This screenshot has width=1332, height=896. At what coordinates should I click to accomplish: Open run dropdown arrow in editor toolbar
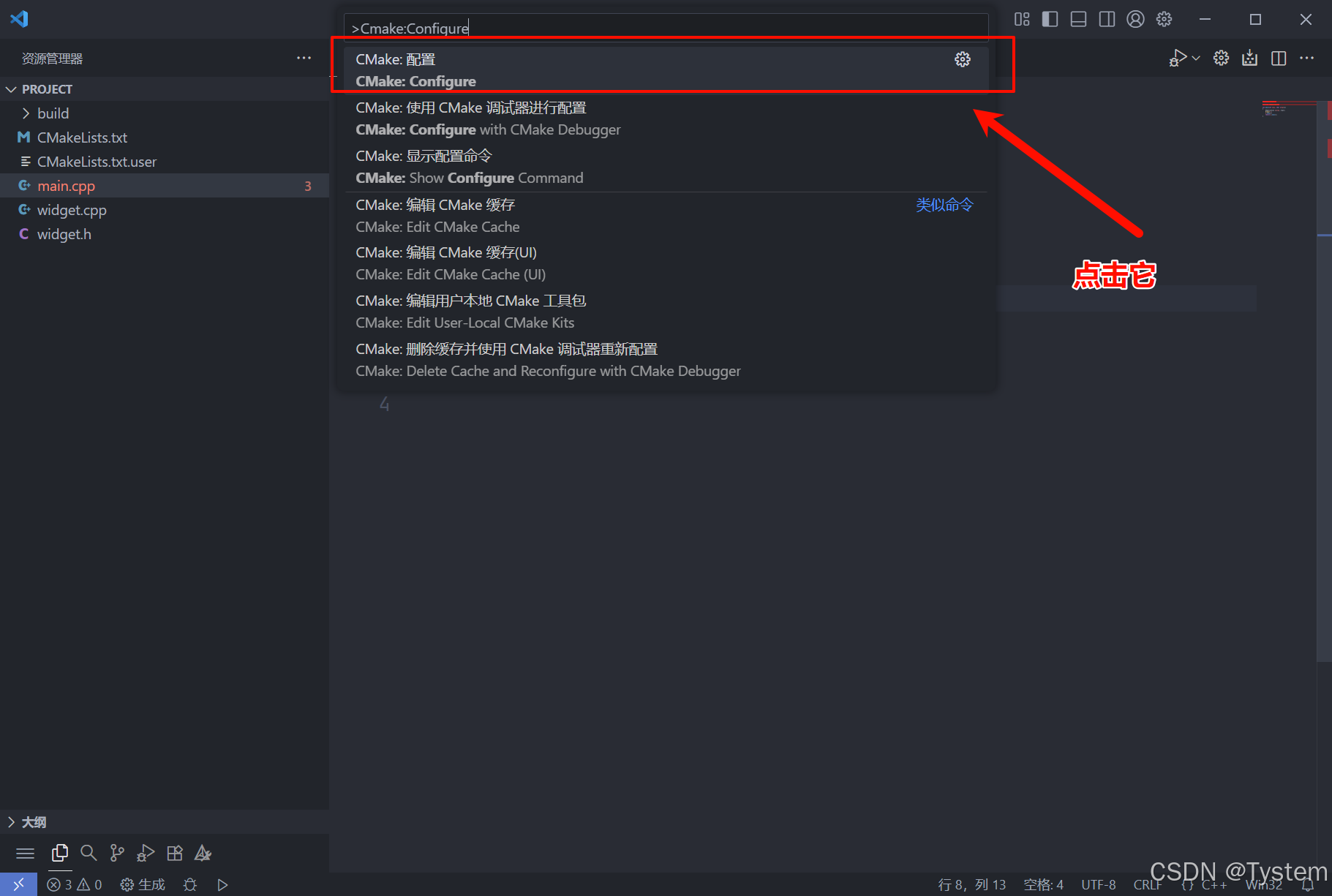click(1196, 58)
